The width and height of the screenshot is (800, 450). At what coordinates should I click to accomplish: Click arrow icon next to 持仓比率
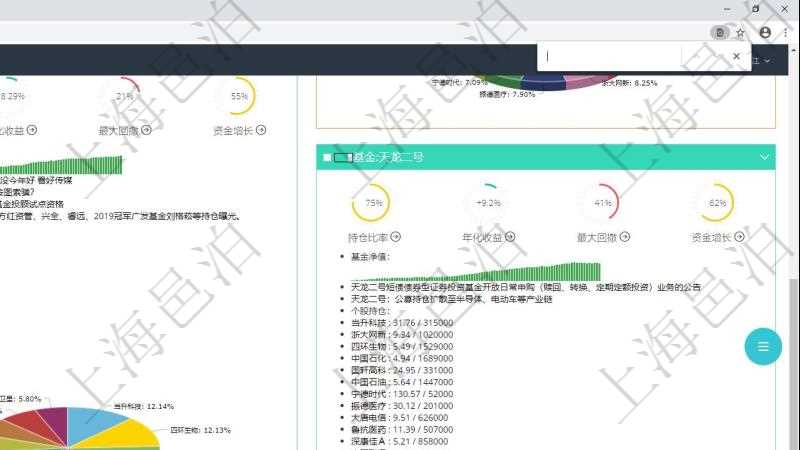pos(396,237)
